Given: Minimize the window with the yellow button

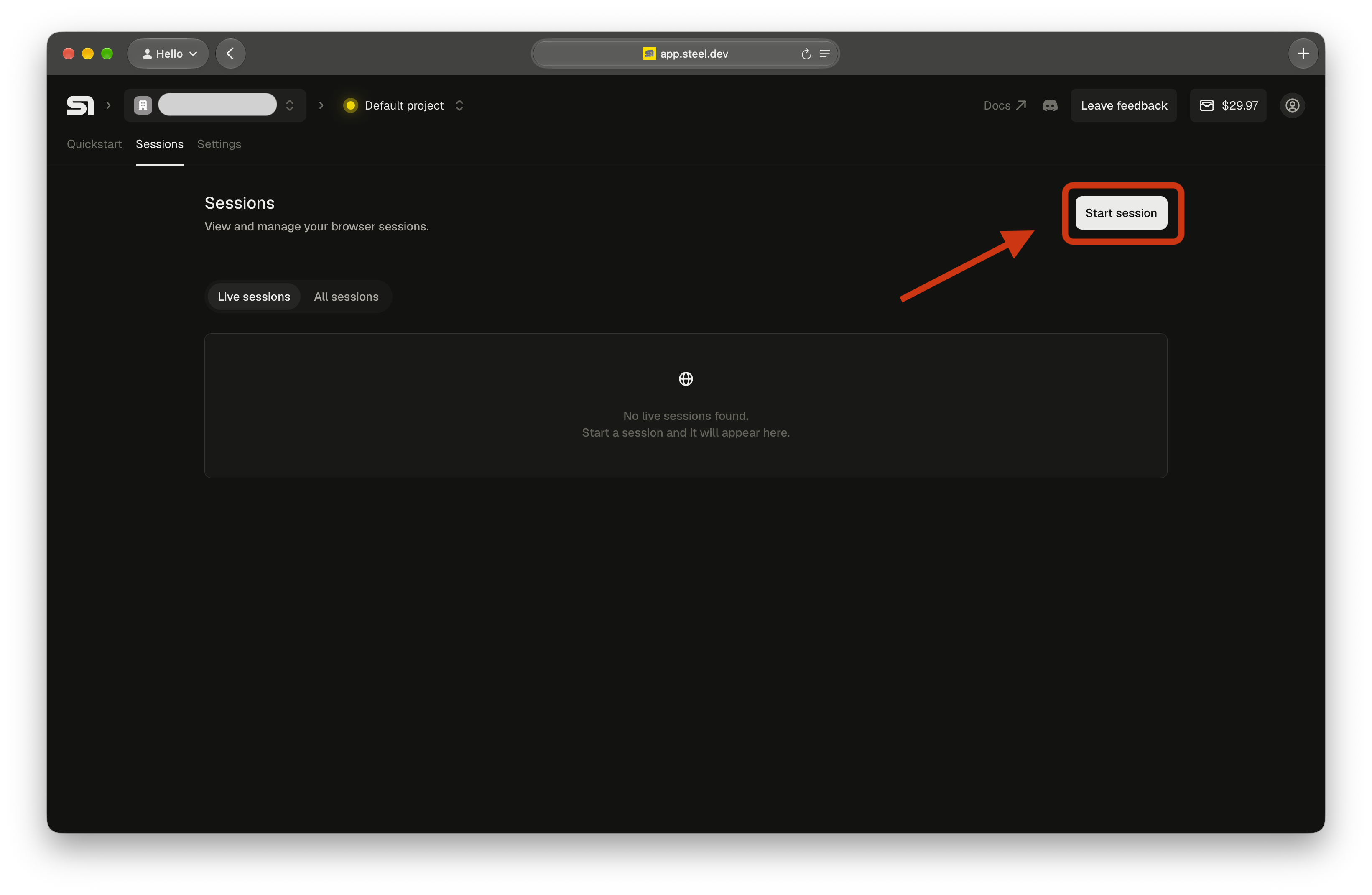Looking at the screenshot, I should pos(88,54).
